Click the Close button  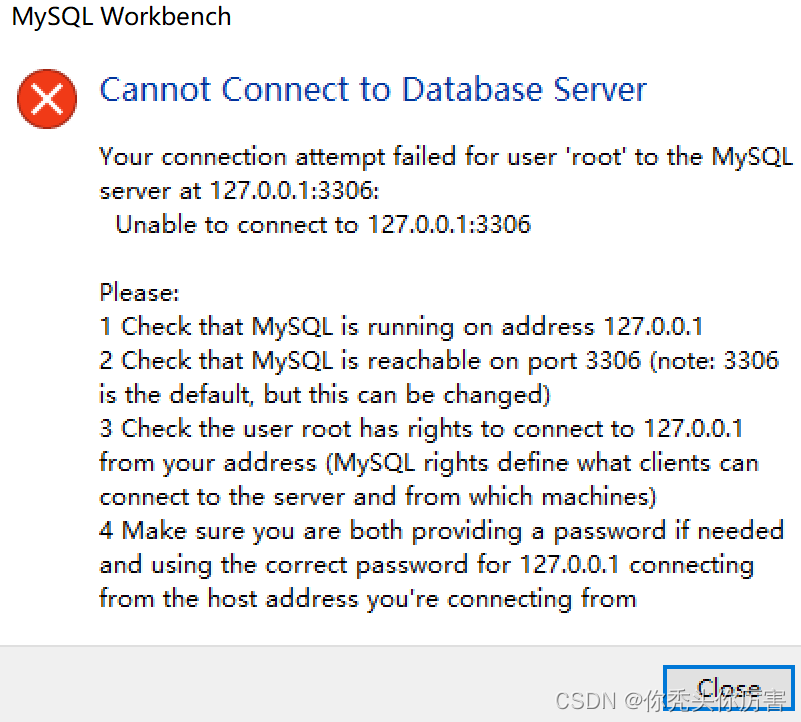click(727, 688)
